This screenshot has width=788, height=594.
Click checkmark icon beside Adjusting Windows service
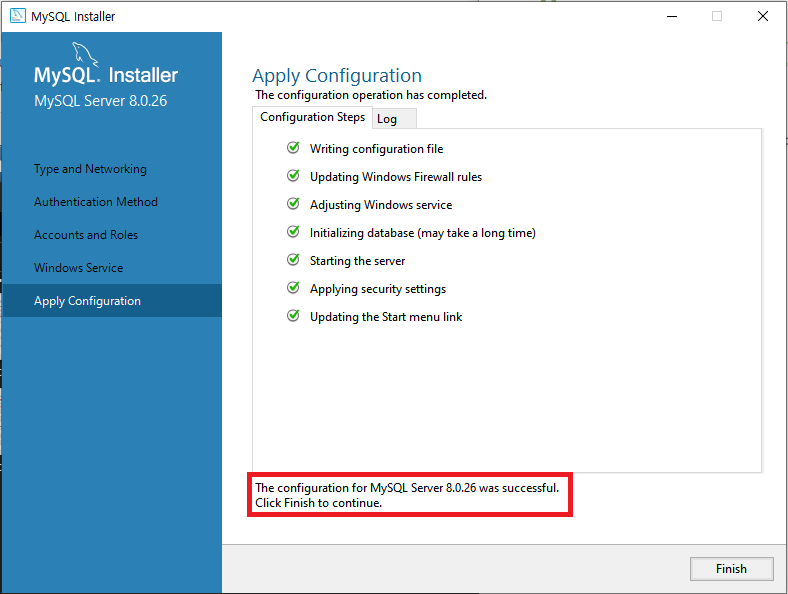(293, 204)
